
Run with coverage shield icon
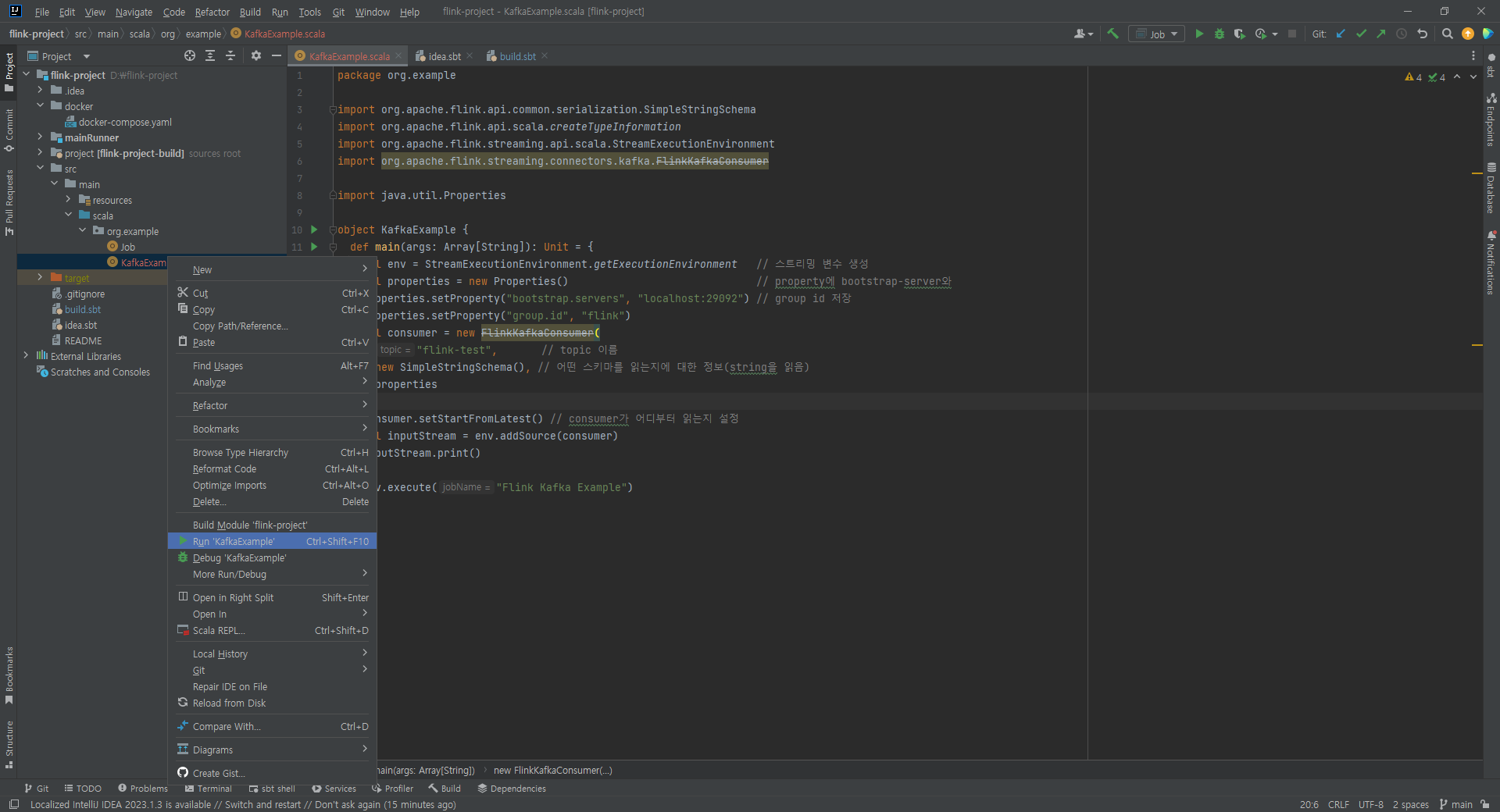coord(1239,34)
